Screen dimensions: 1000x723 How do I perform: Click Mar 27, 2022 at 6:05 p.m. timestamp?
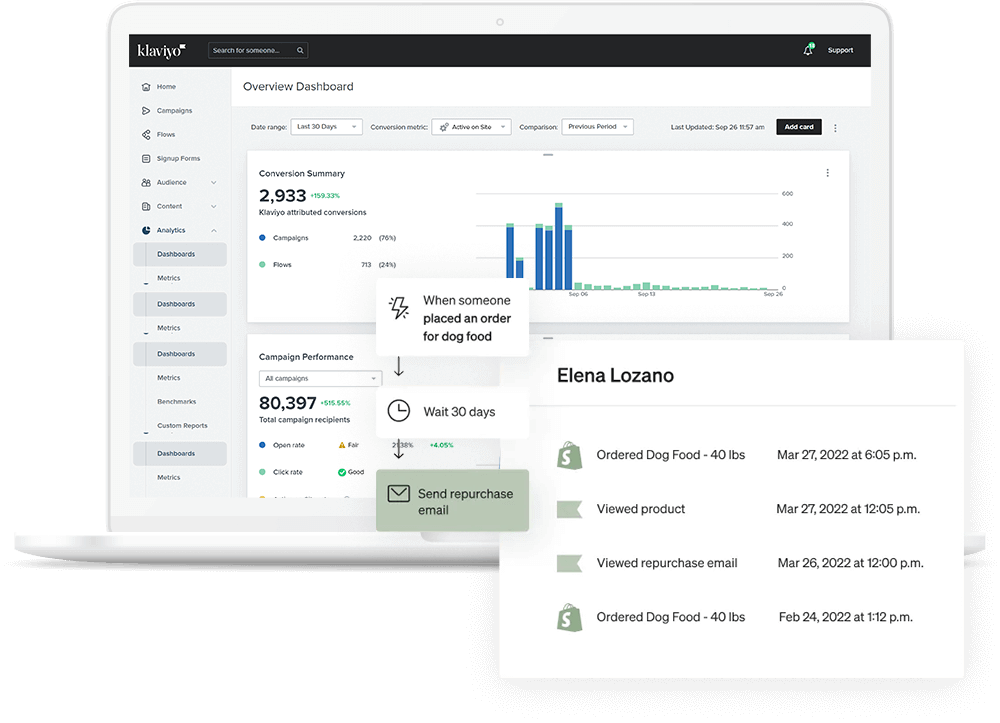[846, 455]
